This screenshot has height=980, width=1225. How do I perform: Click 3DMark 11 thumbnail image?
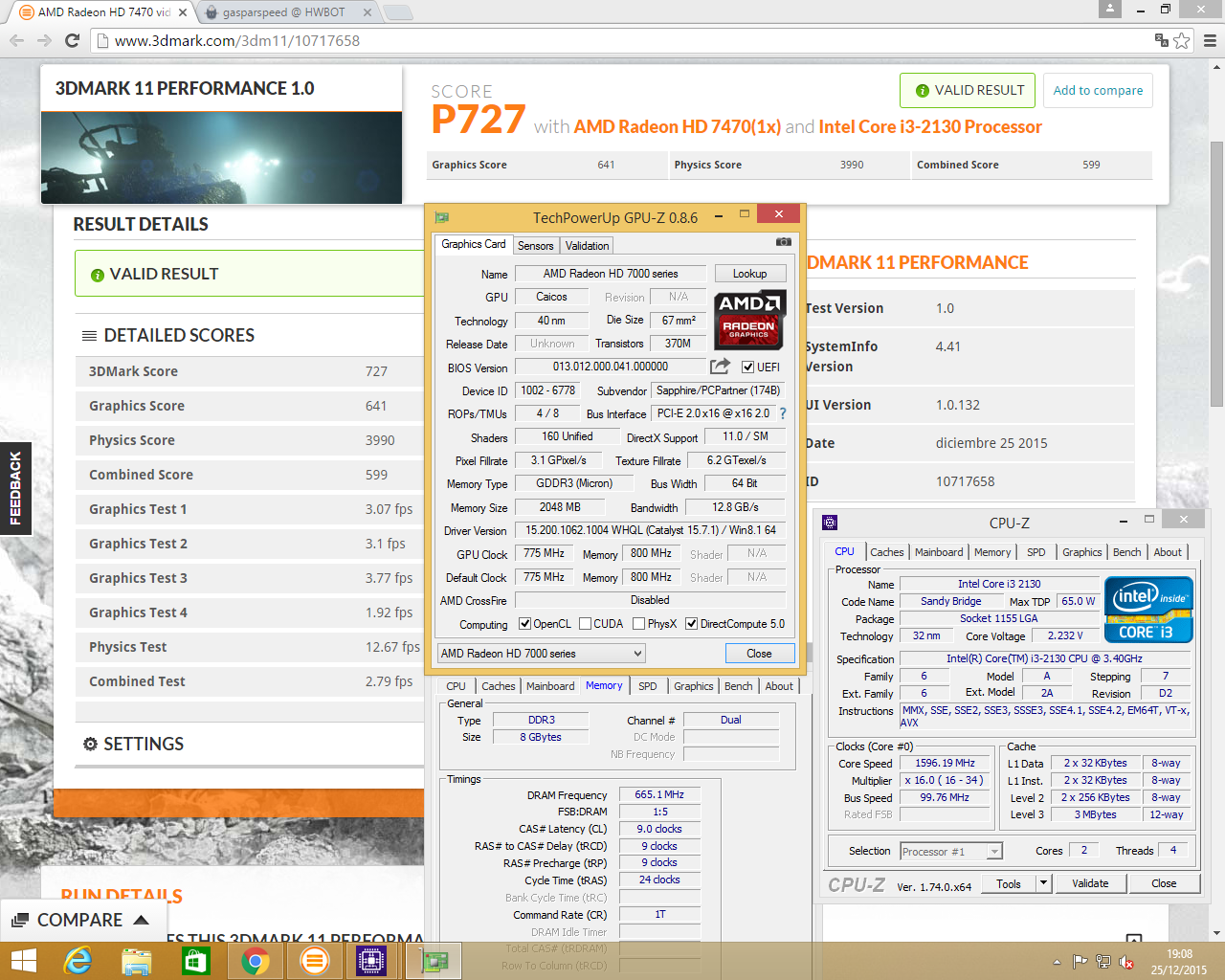click(x=221, y=157)
